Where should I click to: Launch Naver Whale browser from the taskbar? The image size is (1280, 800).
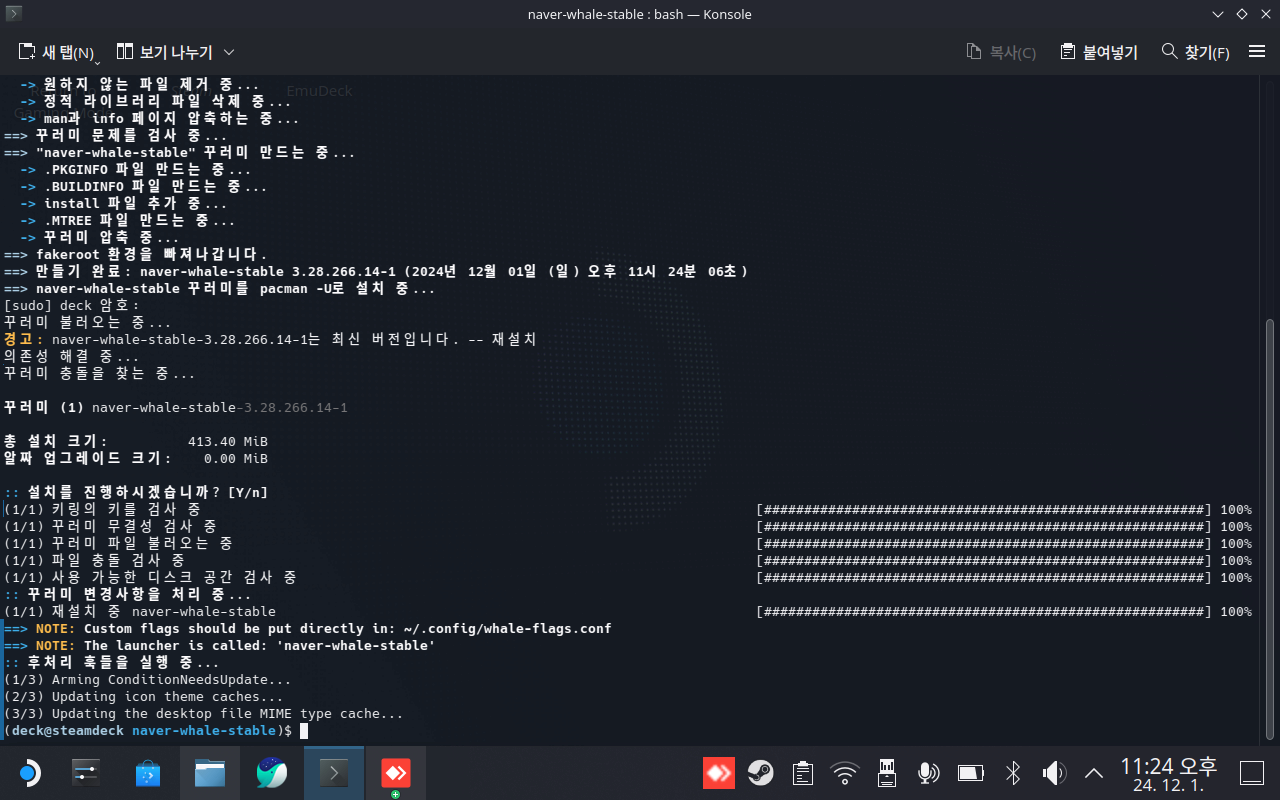tap(272, 773)
